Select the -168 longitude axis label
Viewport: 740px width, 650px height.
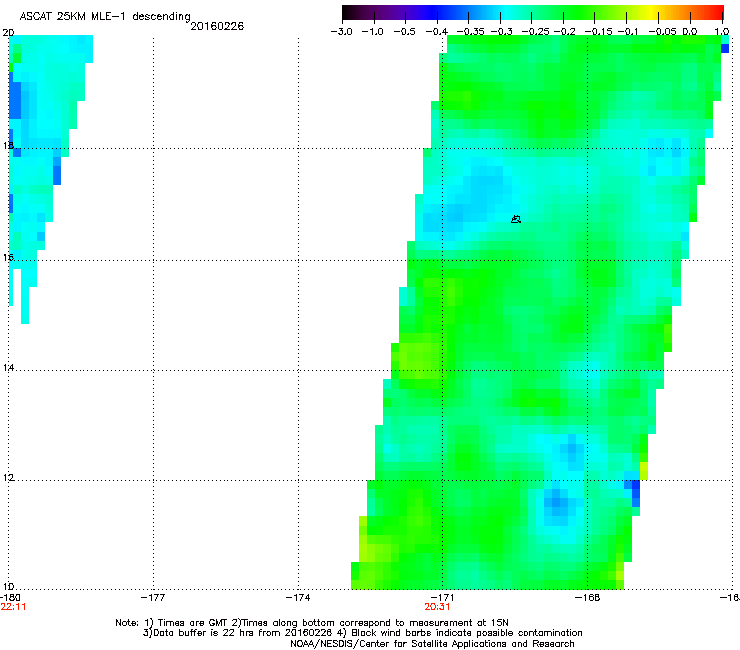(x=587, y=597)
